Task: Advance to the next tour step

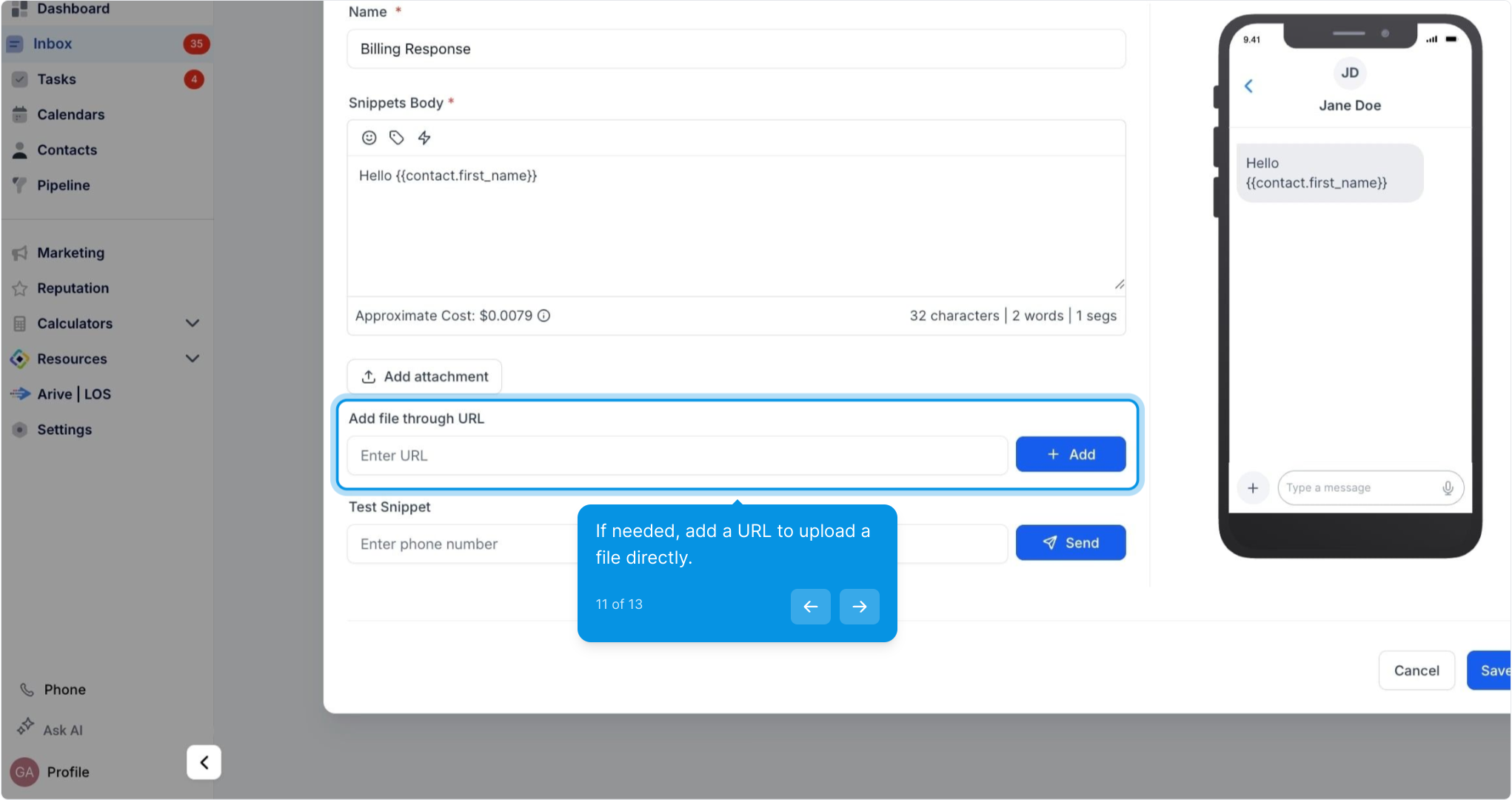Action: 859,607
